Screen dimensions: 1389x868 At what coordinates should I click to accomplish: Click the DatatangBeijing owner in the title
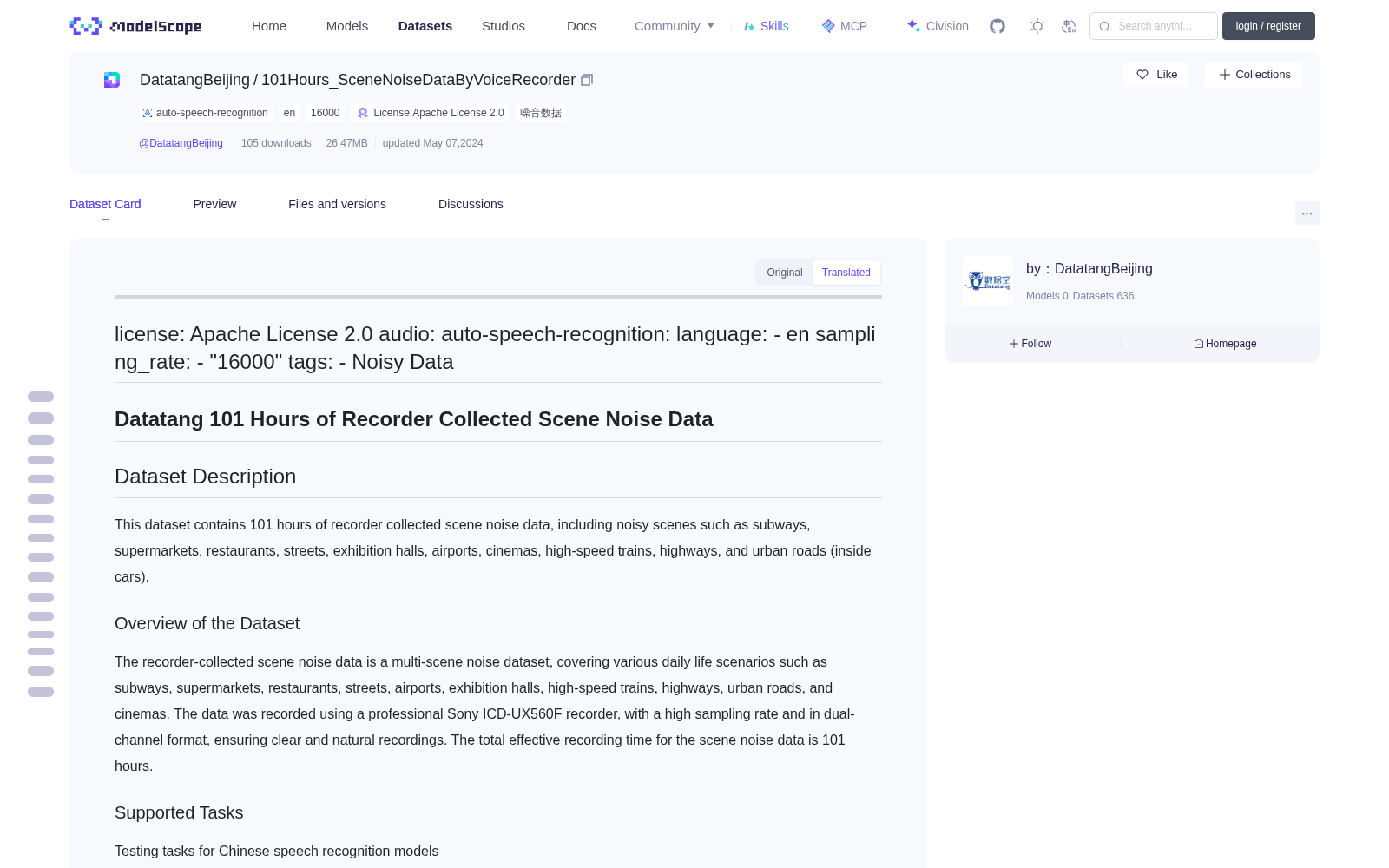coord(194,80)
